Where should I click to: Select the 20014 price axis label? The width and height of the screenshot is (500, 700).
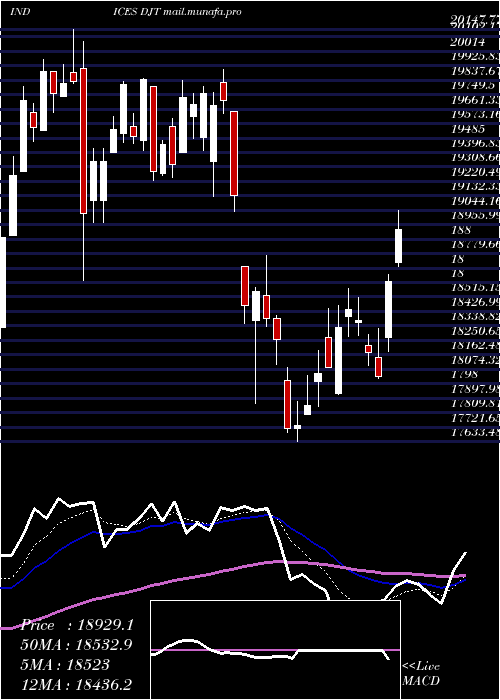point(468,42)
